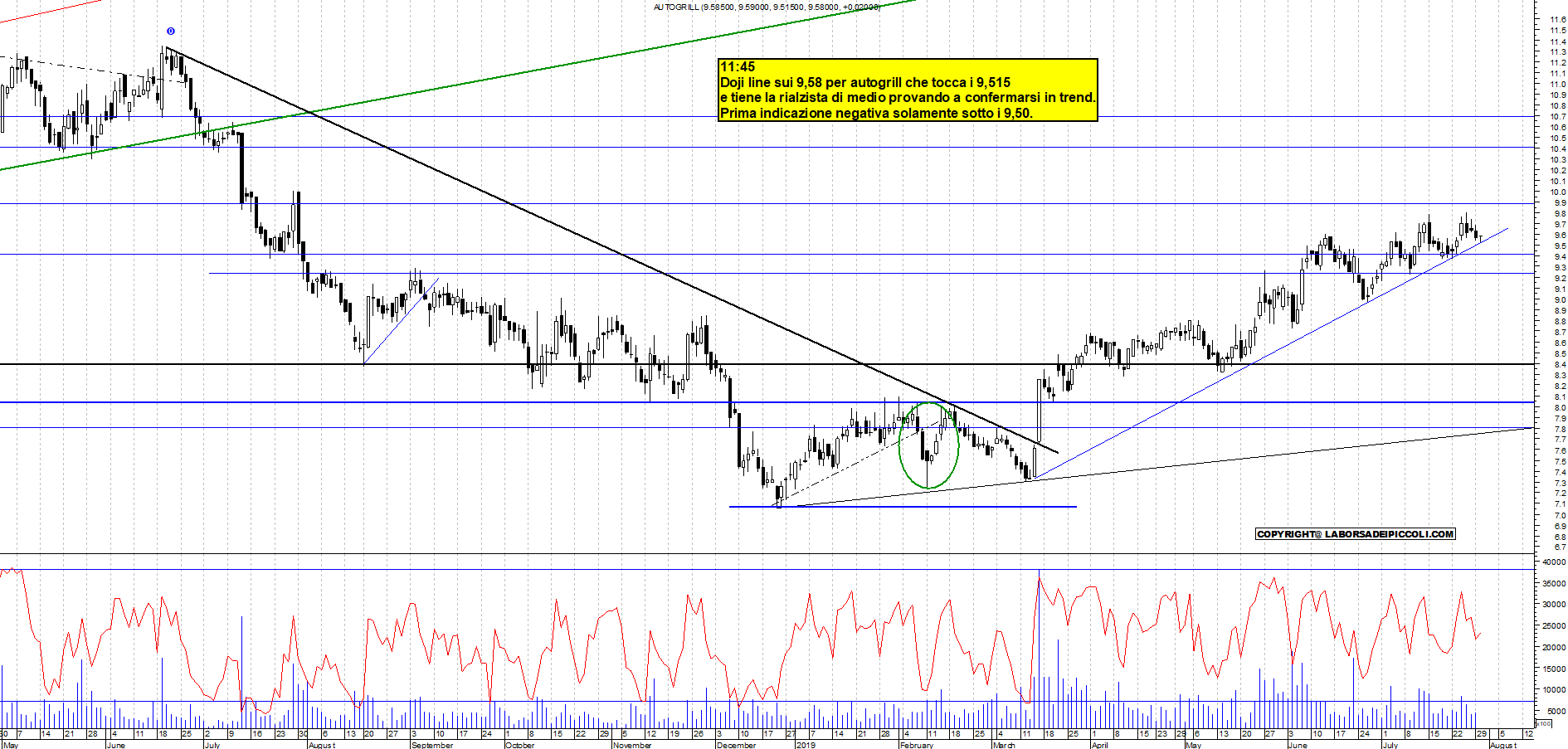This screenshot has height=749, width=1568.
Task: Click the 40000 volume axis label
Action: (x=1554, y=562)
